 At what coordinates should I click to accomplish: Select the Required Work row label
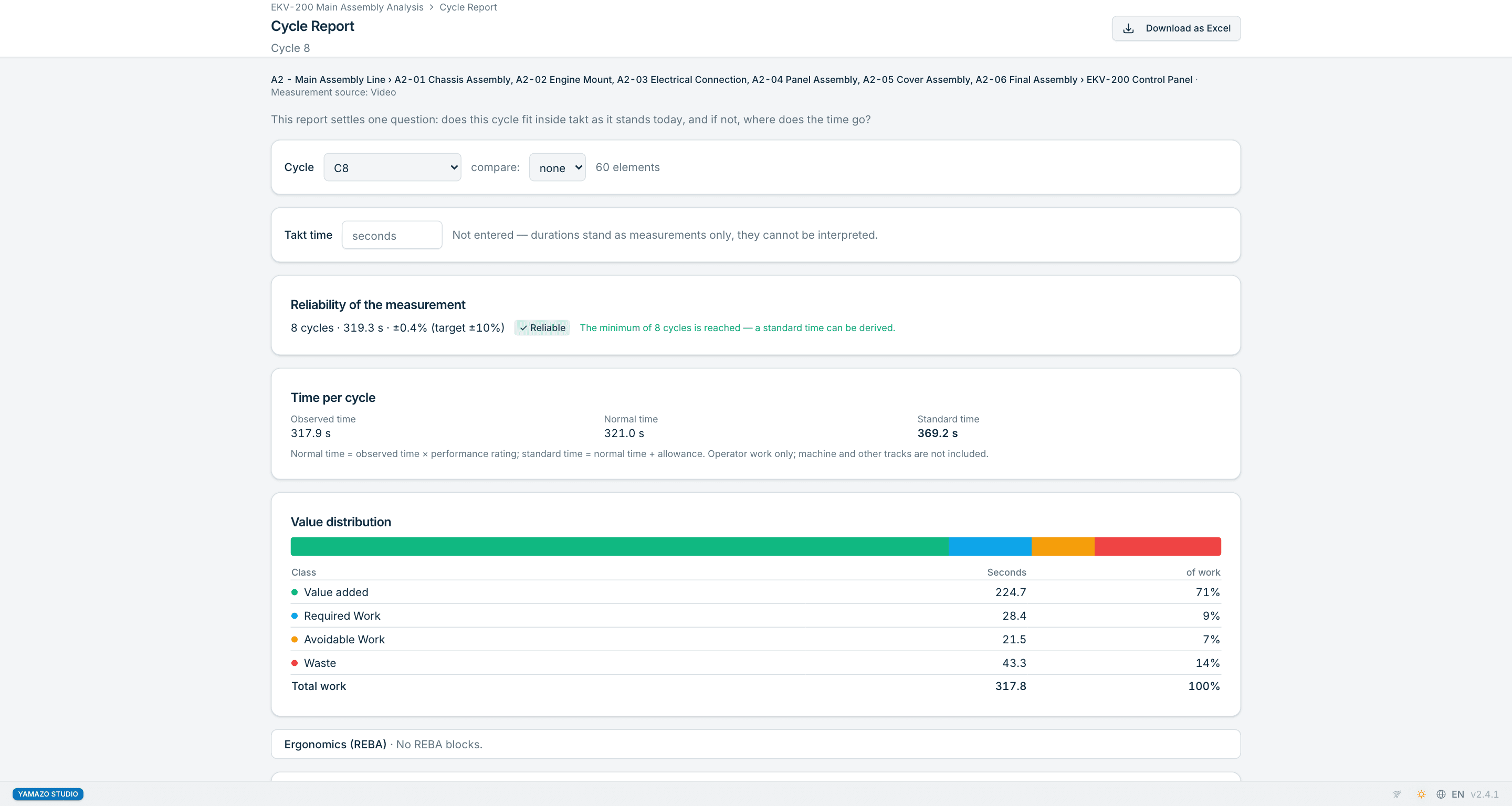point(342,616)
